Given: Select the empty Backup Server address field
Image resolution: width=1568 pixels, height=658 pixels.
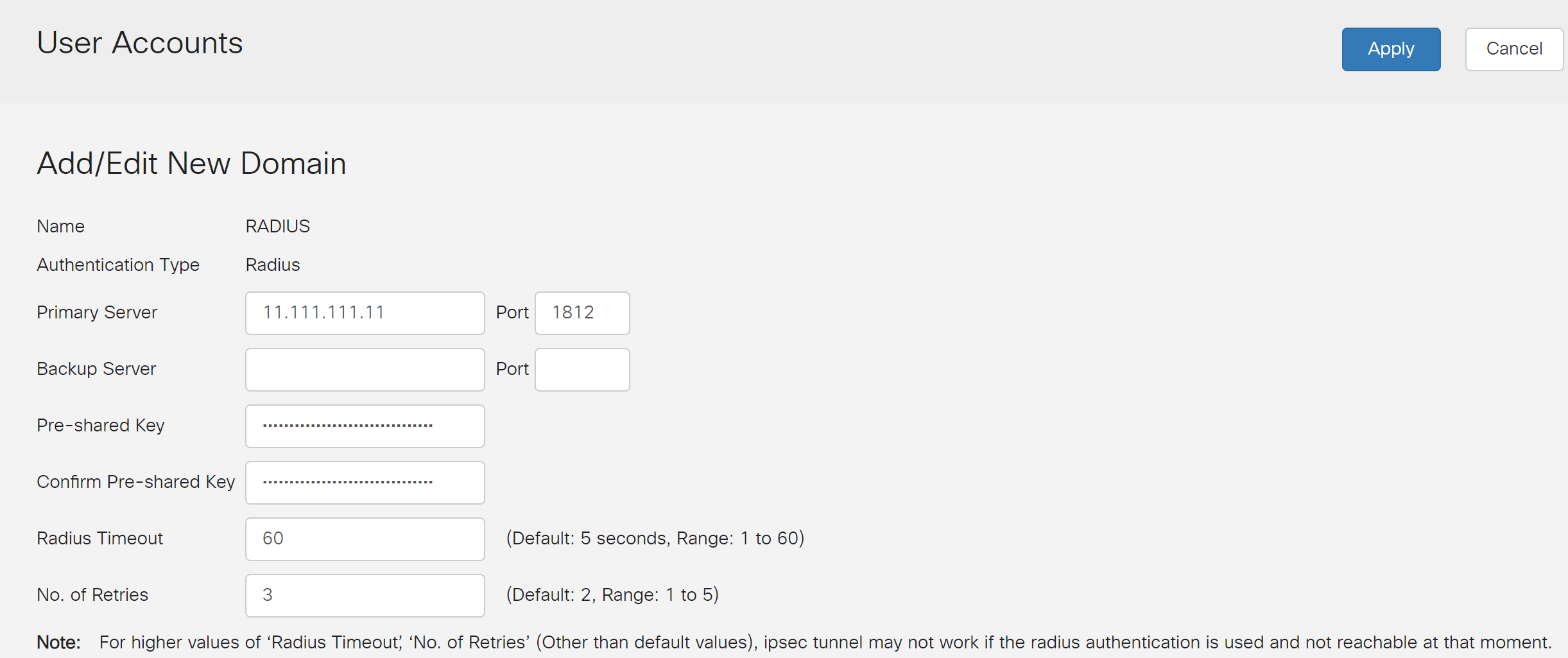Looking at the screenshot, I should pyautogui.click(x=365, y=370).
